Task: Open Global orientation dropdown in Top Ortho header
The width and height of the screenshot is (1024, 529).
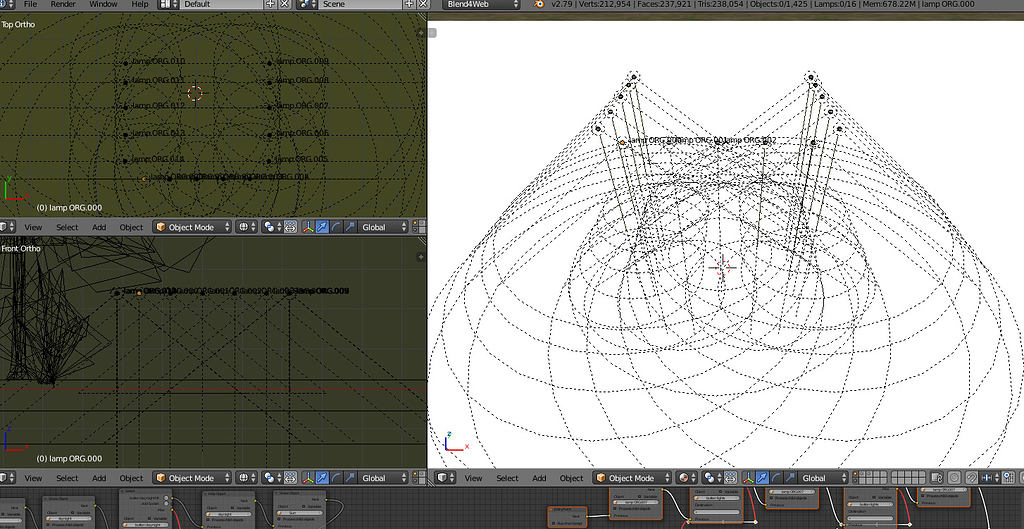Action: click(384, 227)
